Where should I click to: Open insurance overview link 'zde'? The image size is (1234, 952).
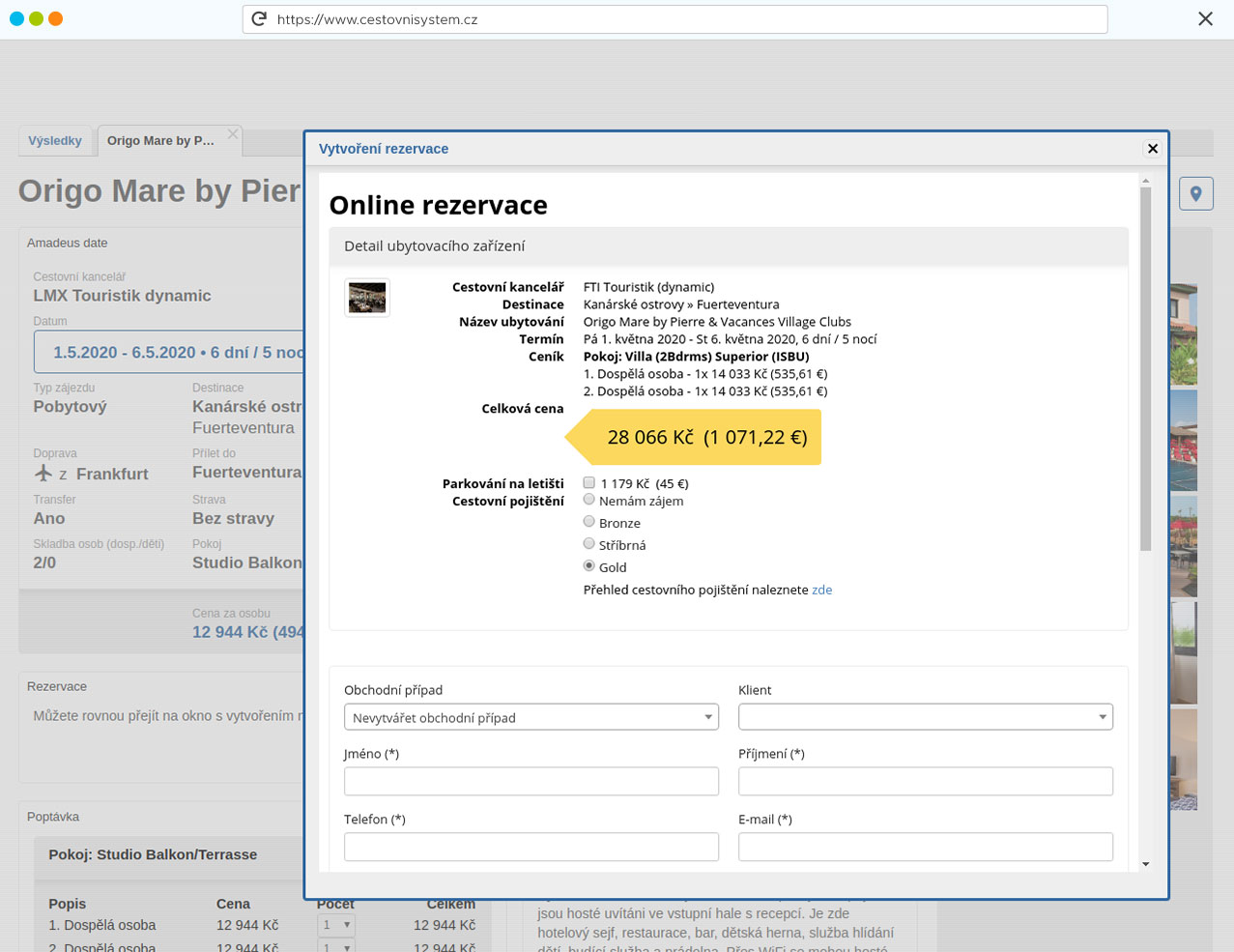coord(821,590)
